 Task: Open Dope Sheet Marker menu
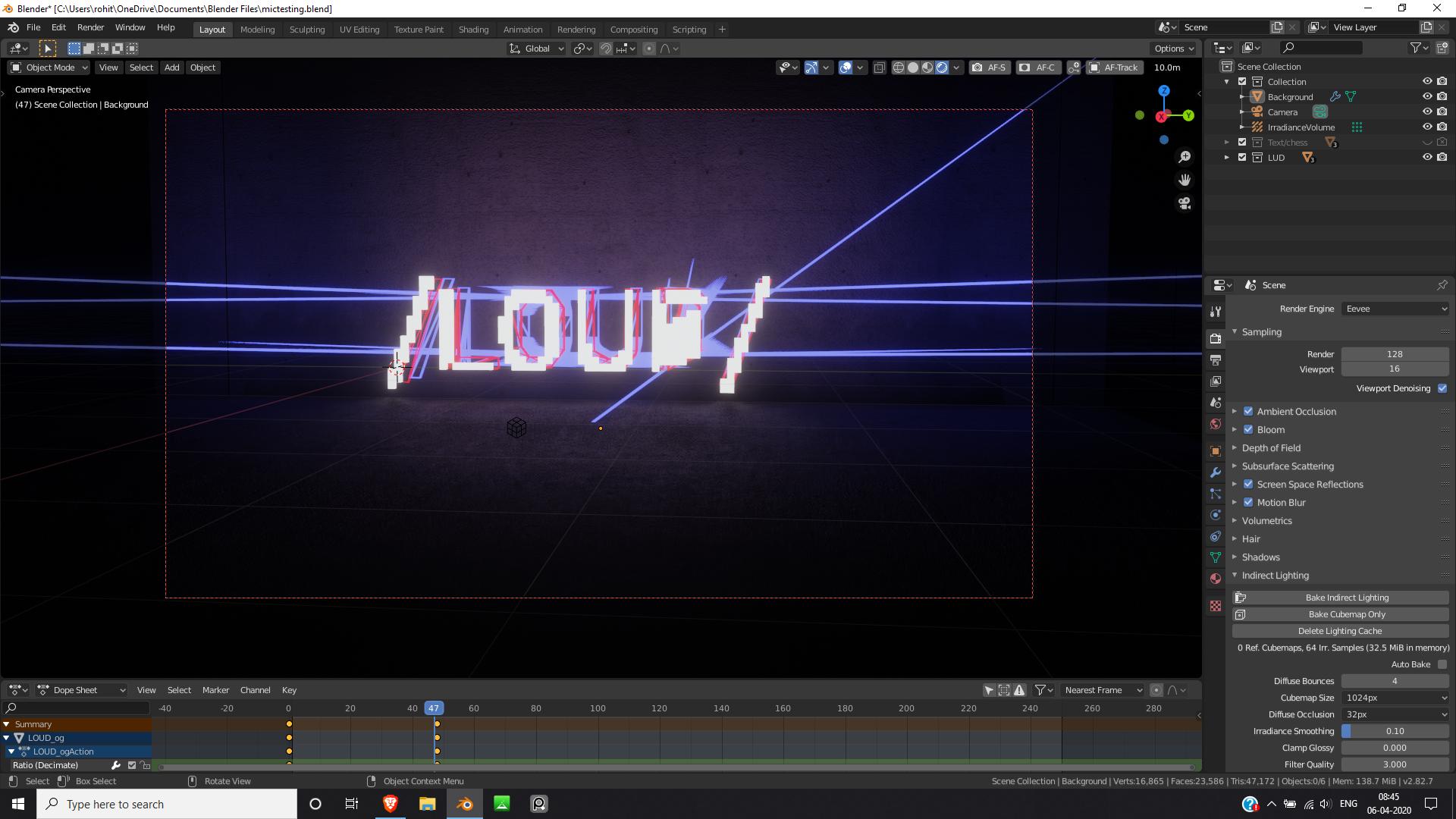coord(215,690)
